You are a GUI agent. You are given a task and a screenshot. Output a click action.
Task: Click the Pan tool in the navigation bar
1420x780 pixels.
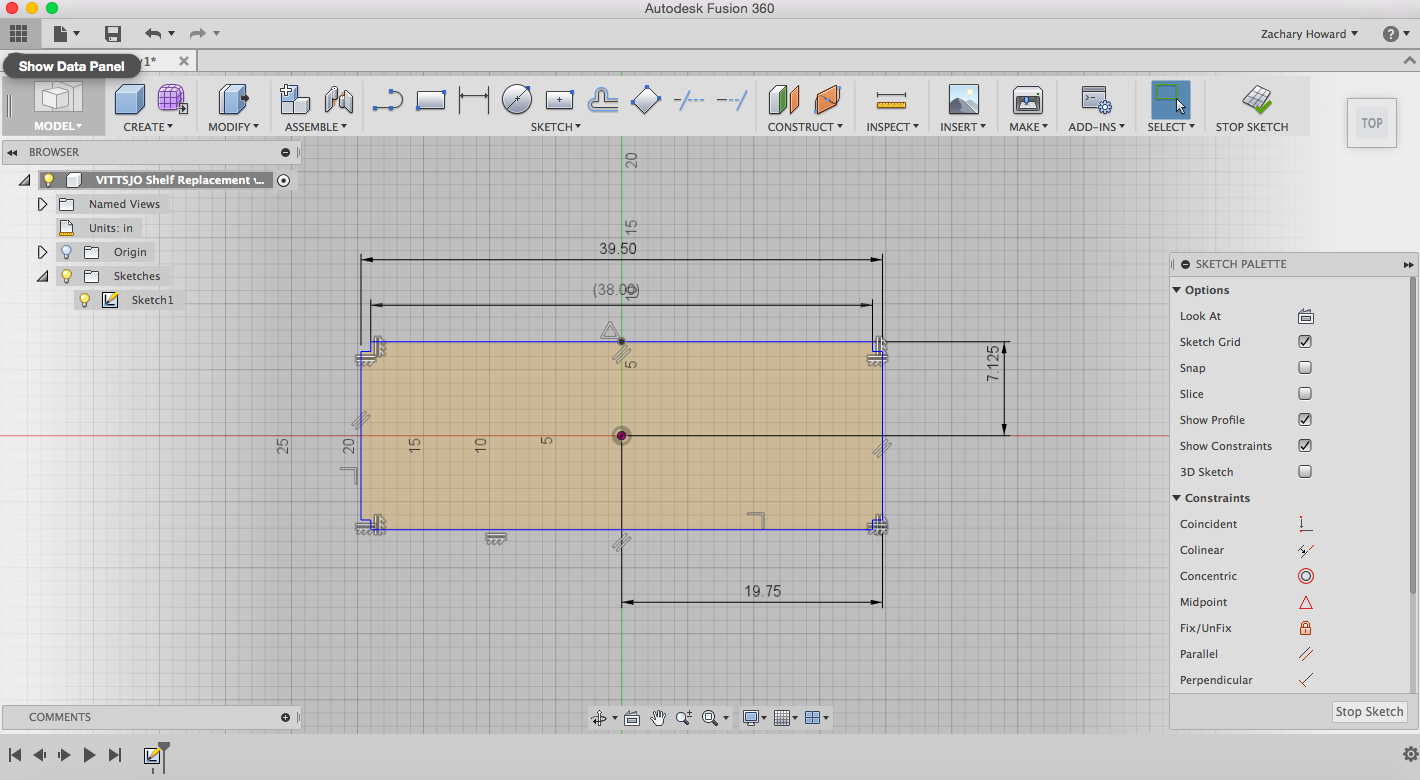[658, 717]
